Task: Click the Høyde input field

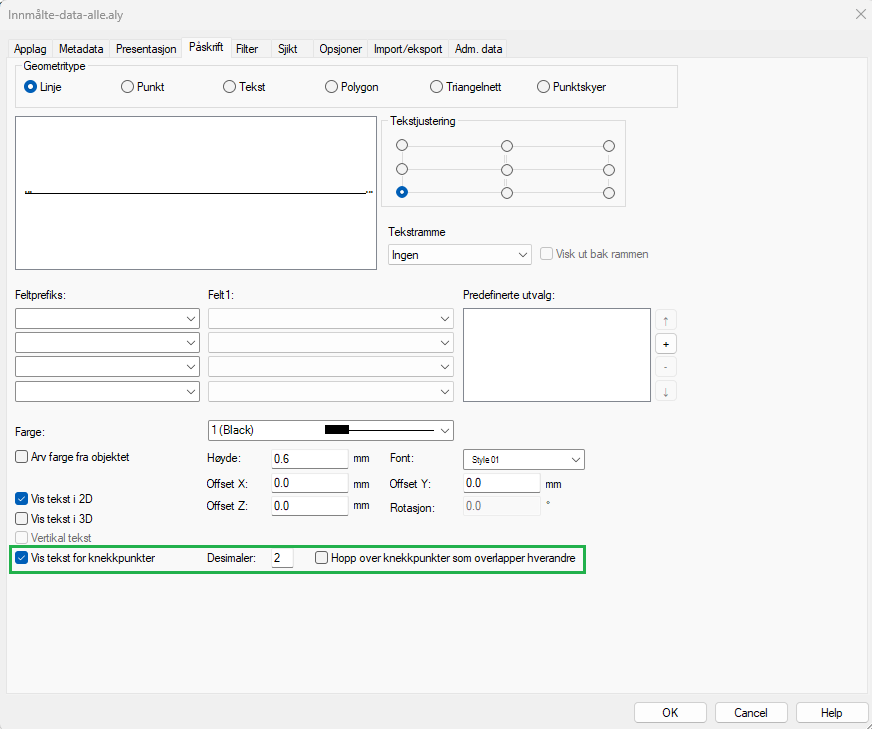Action: tap(308, 459)
